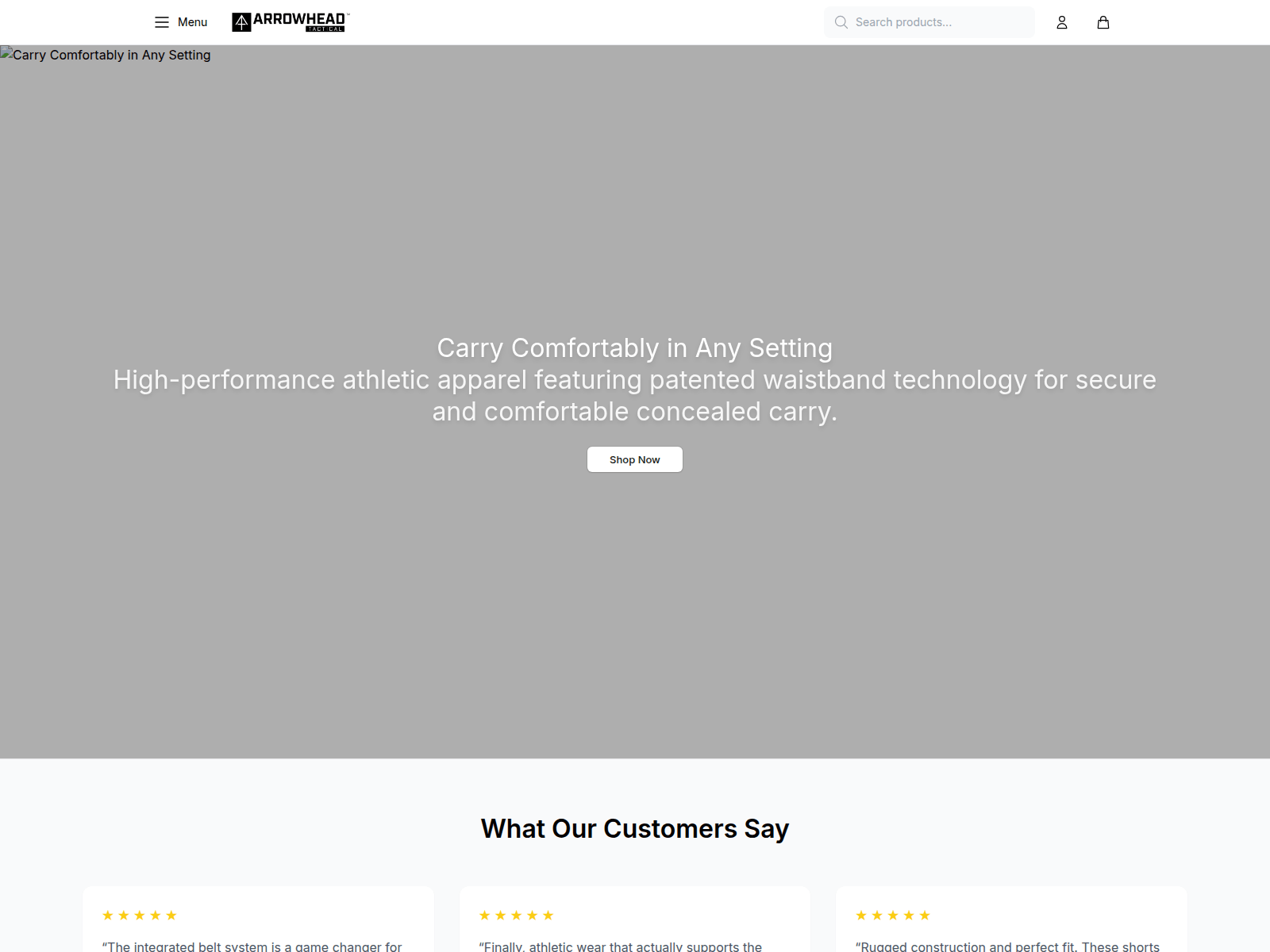The height and width of the screenshot is (952, 1270).
Task: Open the 'Rugged construction' review card
Action: click(1011, 919)
